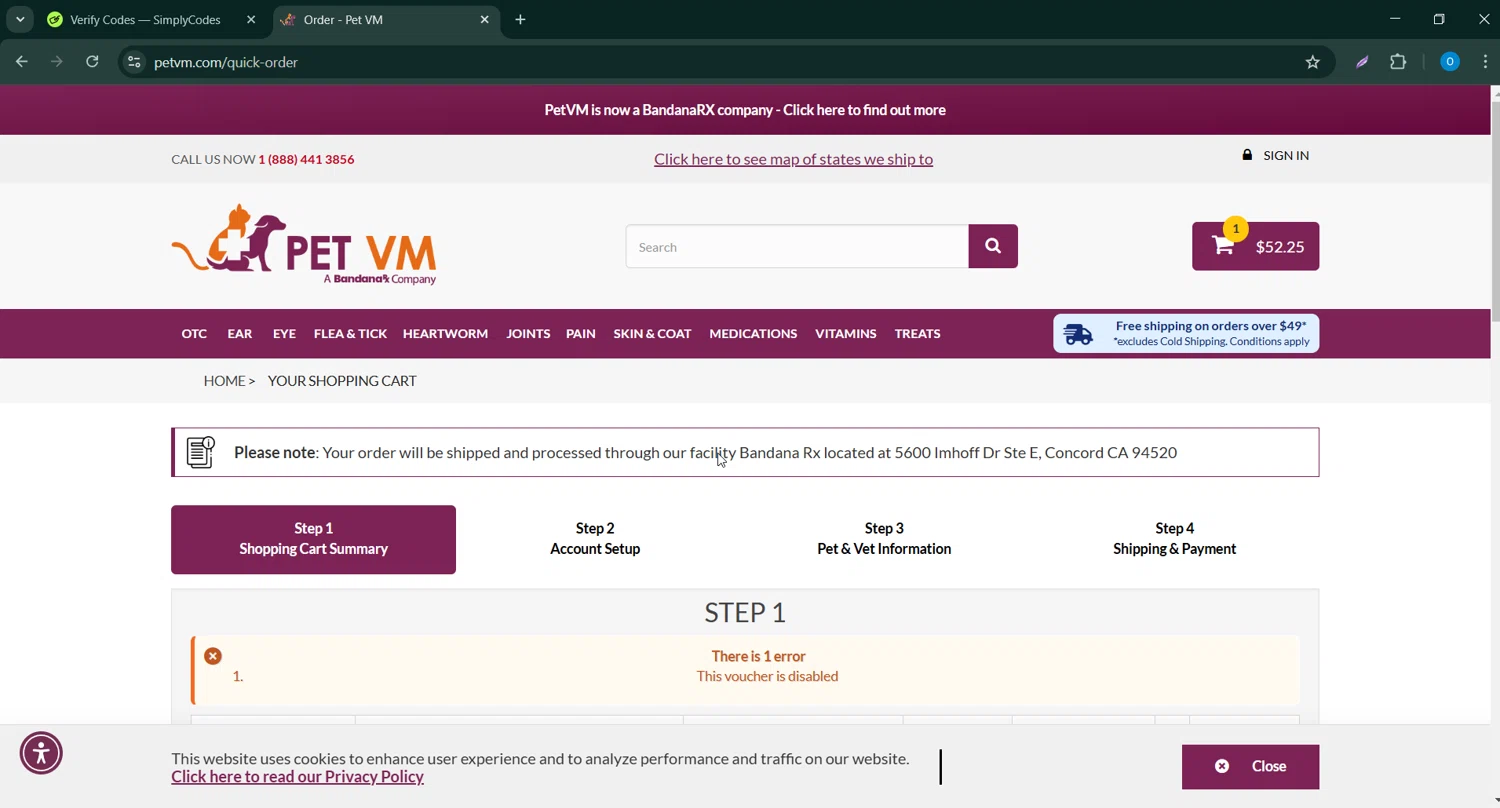This screenshot has height=808, width=1500.
Task: Click the note document icon beside Please note
Action: pyautogui.click(x=200, y=452)
